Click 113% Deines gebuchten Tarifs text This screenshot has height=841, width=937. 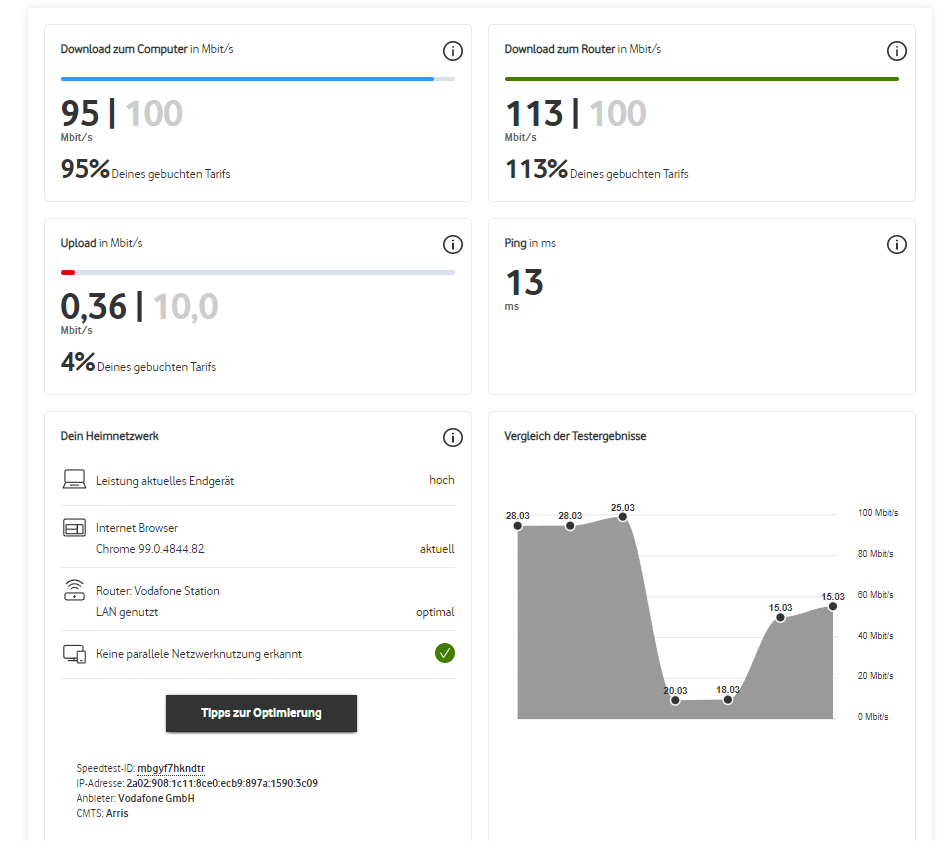596,169
